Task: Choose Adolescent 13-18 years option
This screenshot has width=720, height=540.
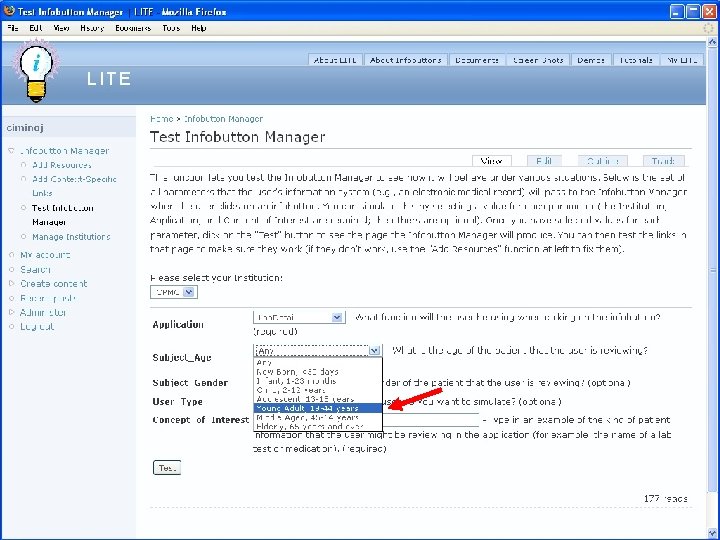Action: point(318,399)
